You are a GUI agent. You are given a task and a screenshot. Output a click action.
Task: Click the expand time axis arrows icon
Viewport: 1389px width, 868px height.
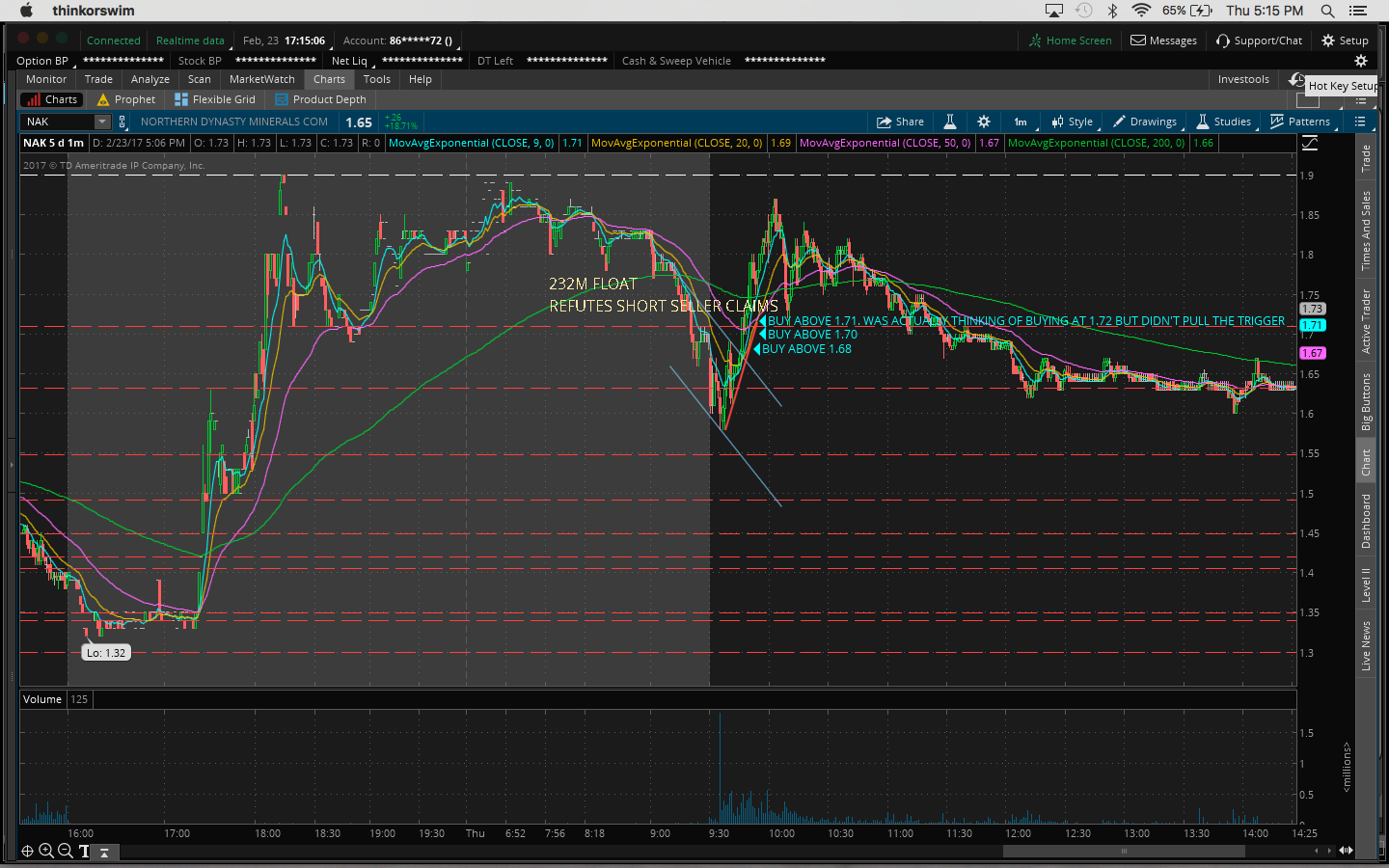point(1345,851)
